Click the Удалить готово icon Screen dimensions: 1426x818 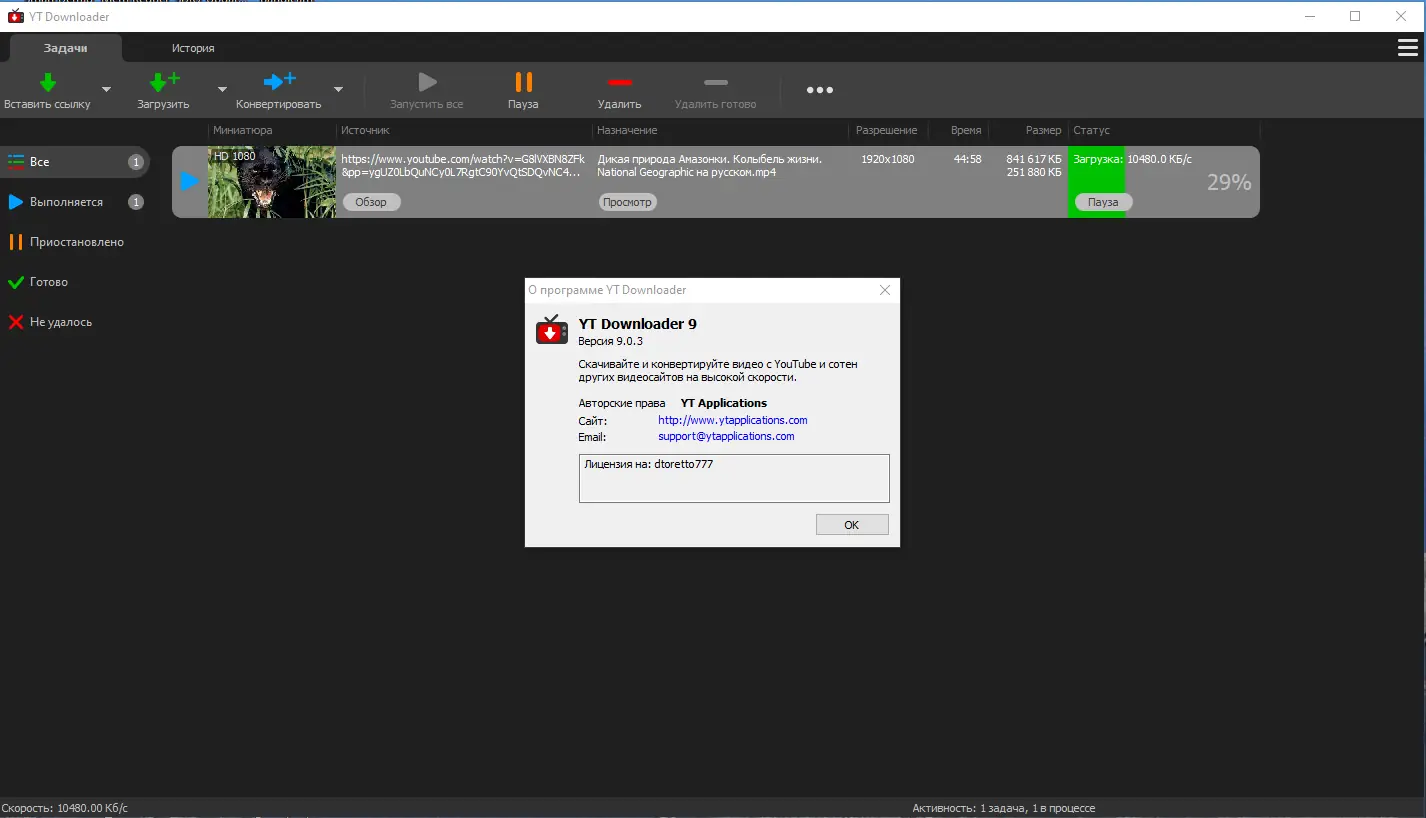coord(716,82)
